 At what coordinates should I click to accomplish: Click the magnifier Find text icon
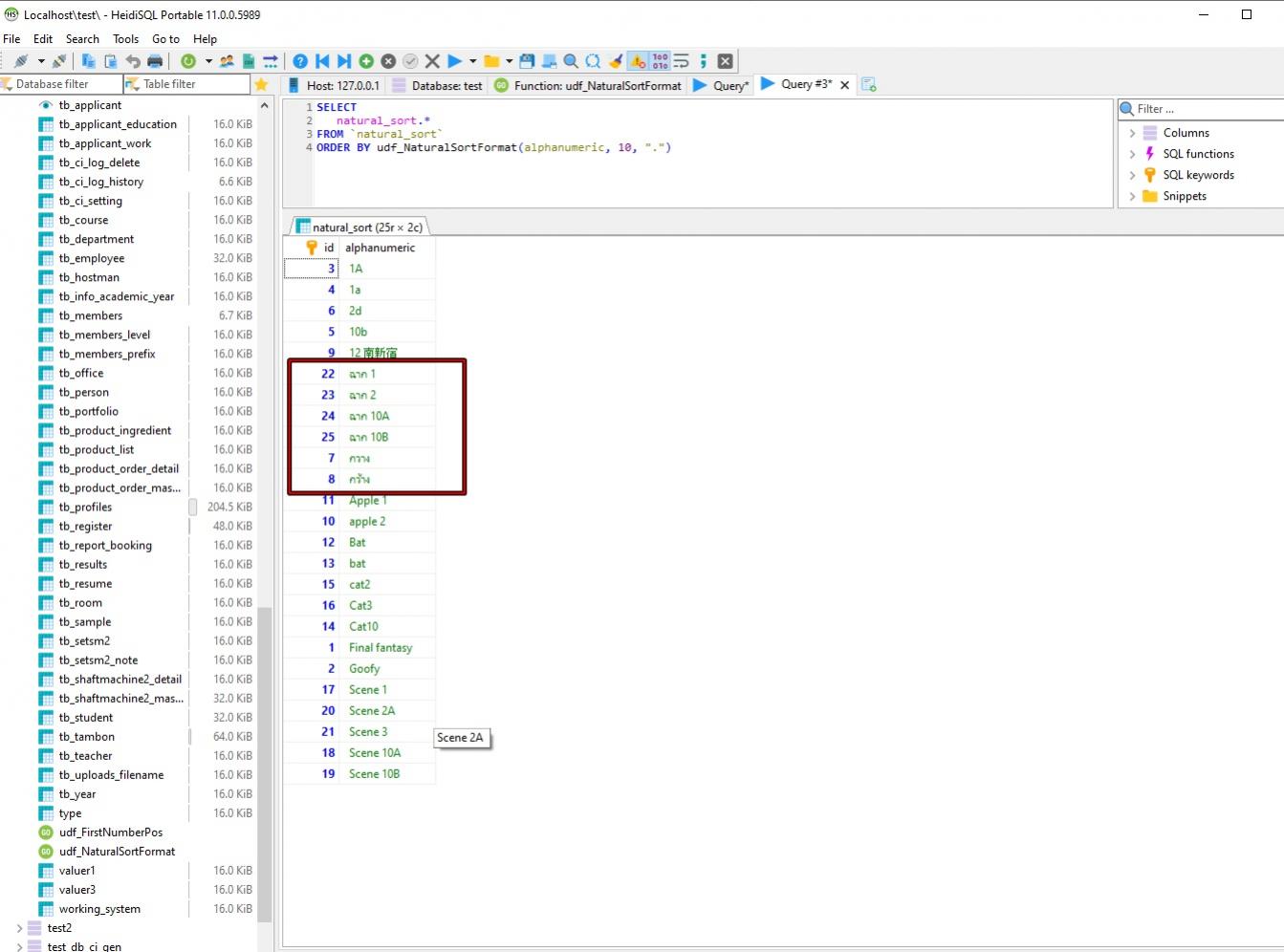pyautogui.click(x=571, y=61)
